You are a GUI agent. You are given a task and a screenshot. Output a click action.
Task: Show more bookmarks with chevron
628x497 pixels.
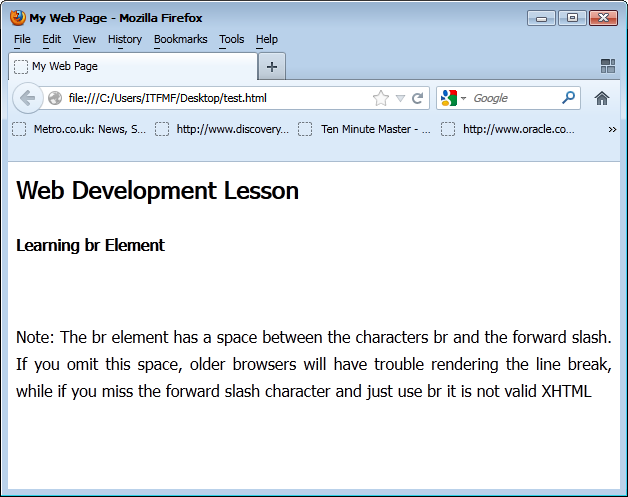tap(612, 129)
